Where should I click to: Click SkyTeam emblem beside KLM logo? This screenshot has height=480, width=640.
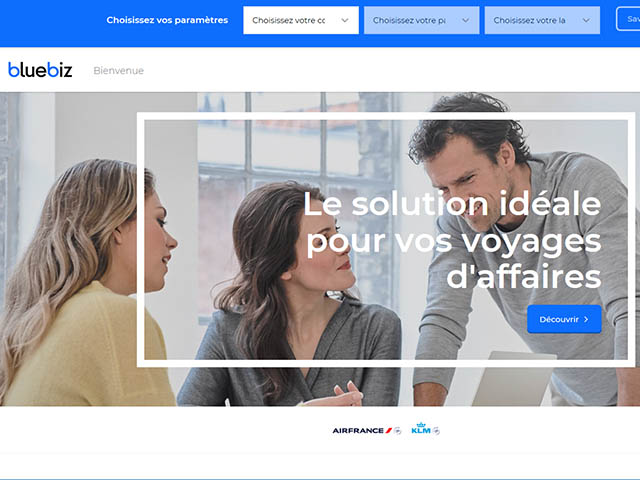[436, 430]
